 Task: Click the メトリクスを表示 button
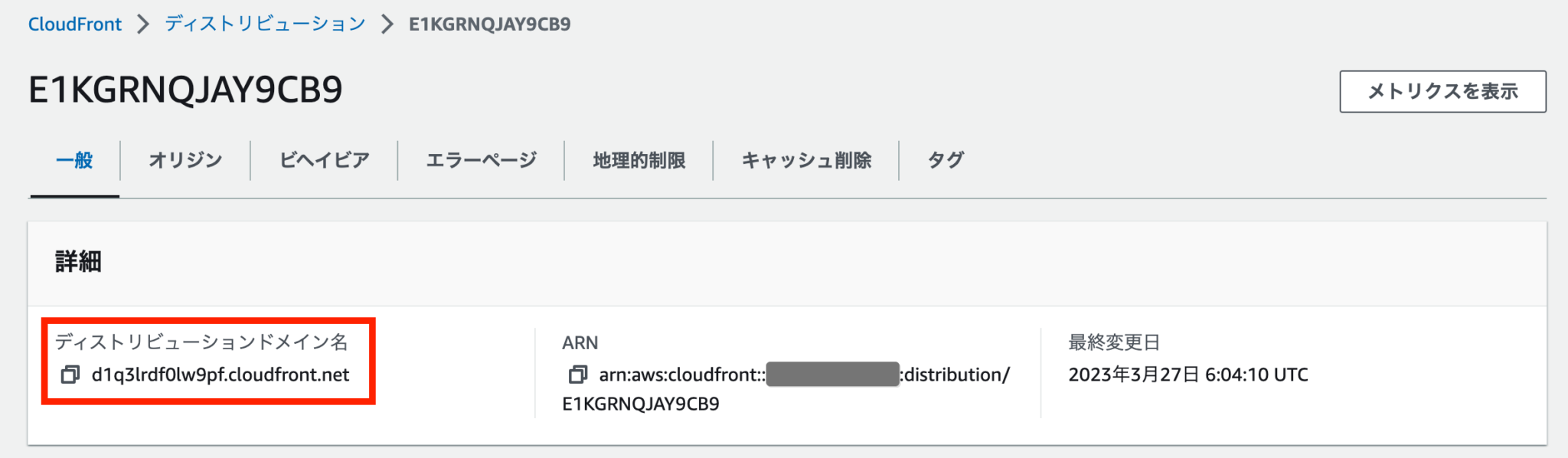click(x=1442, y=90)
